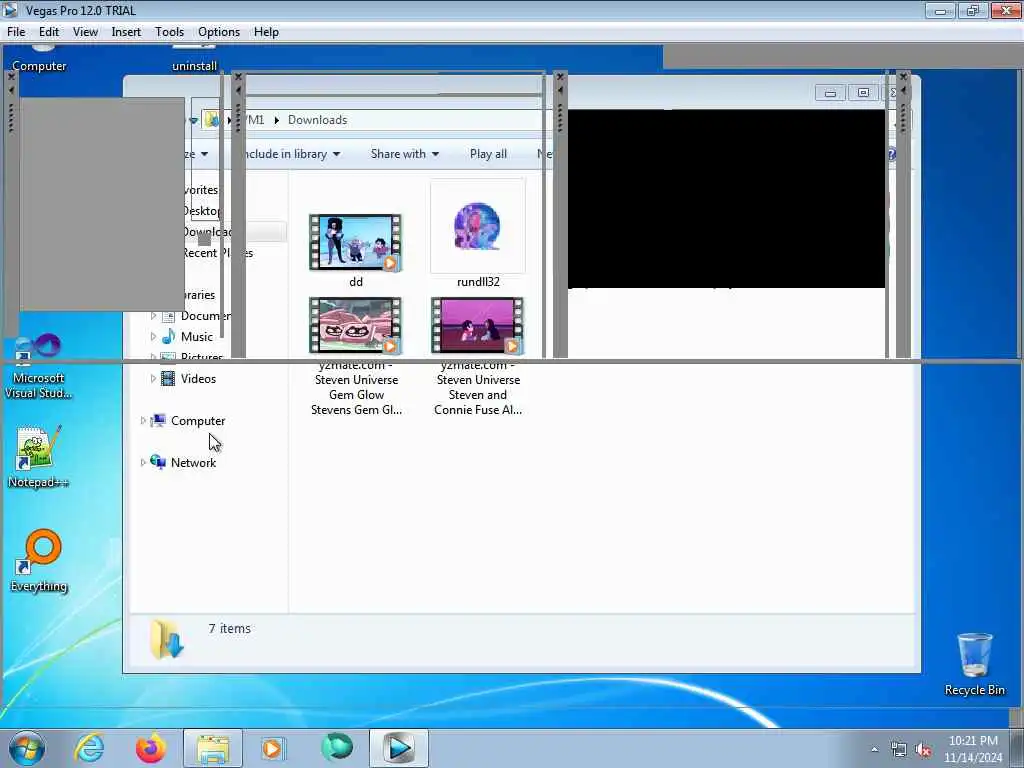The height and width of the screenshot is (768, 1024).
Task: Select the Recycle Bin icon
Action: pyautogui.click(x=974, y=665)
